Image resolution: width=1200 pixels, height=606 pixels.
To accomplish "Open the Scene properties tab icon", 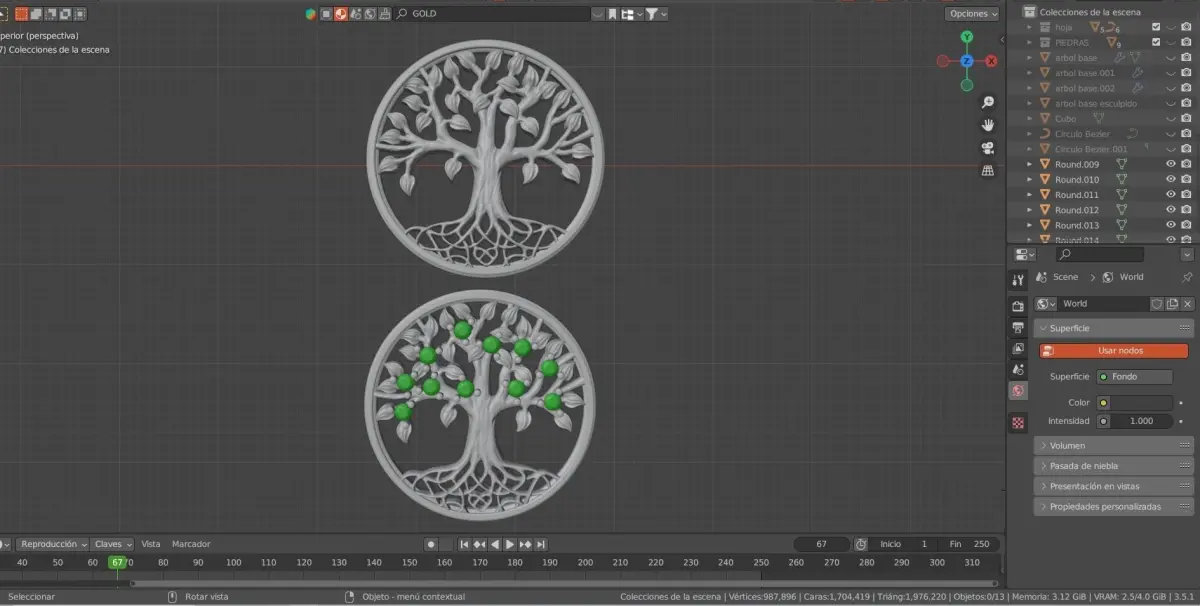I will 1018,369.
